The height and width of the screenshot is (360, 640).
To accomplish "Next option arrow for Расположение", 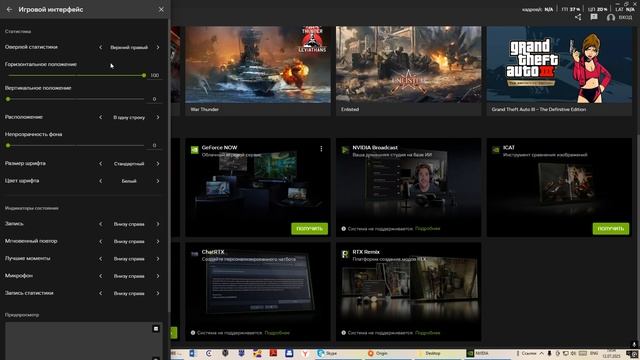I will click(158, 118).
